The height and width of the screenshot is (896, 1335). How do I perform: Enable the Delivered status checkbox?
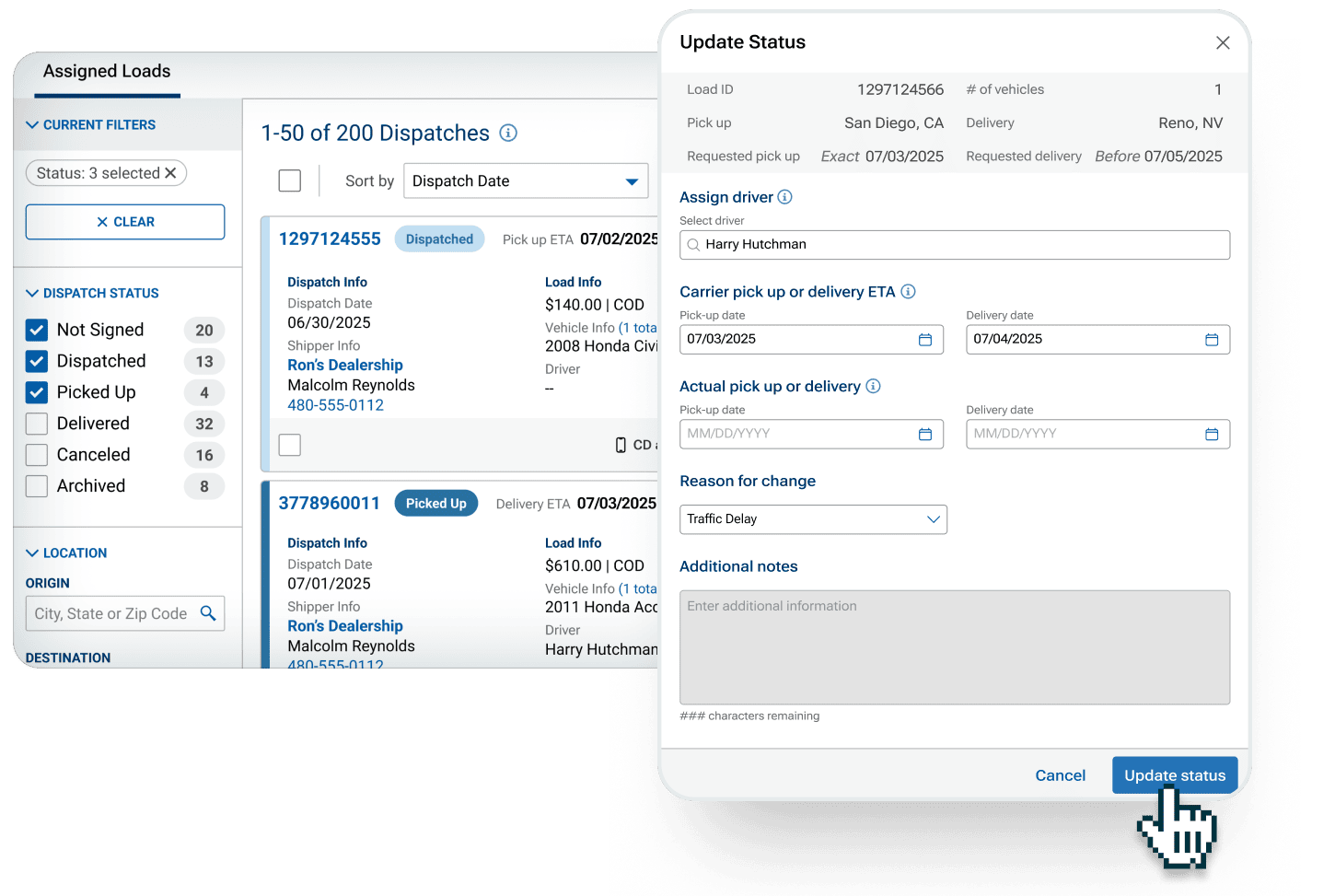click(37, 424)
